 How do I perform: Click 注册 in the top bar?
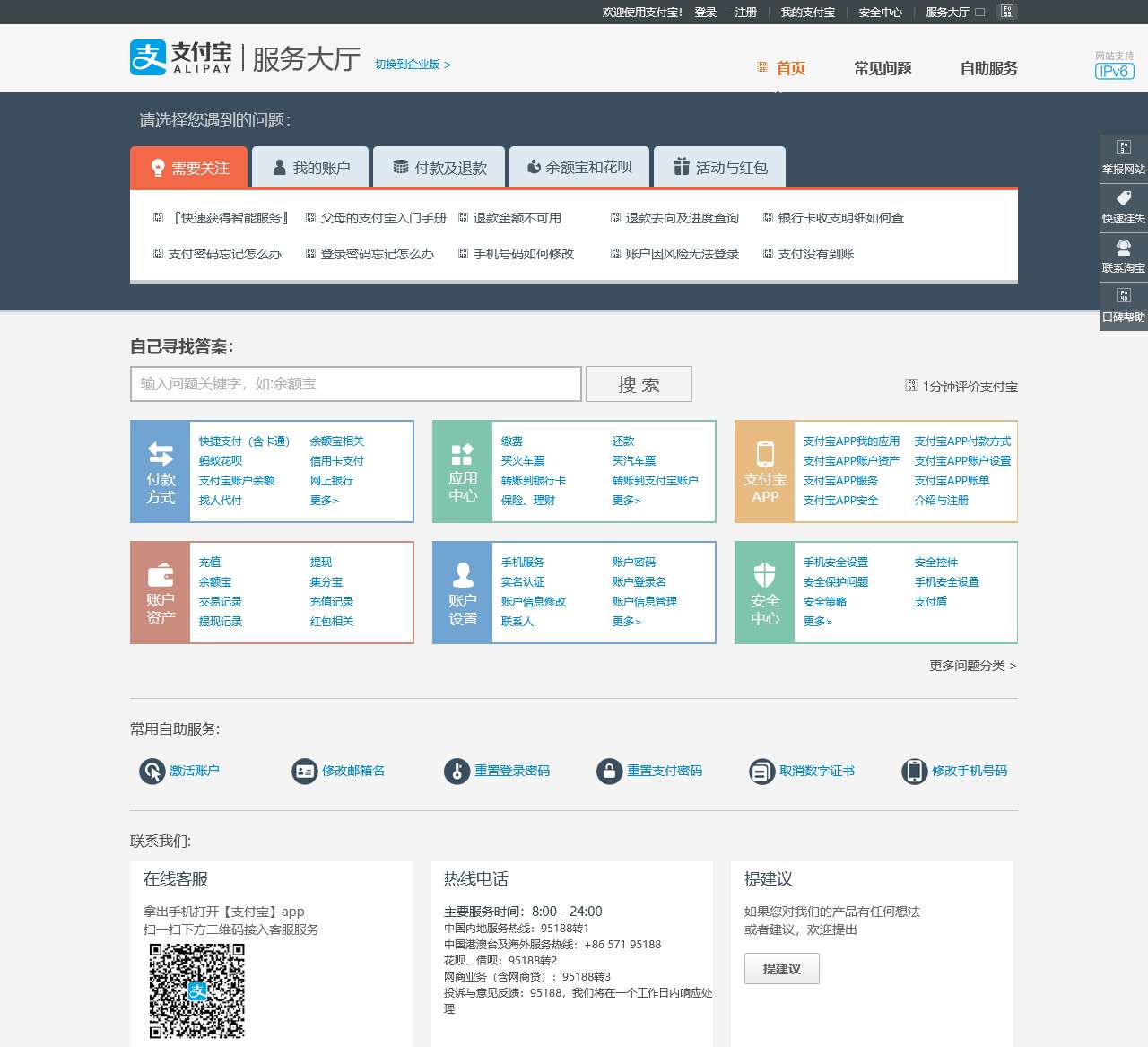pos(746,12)
